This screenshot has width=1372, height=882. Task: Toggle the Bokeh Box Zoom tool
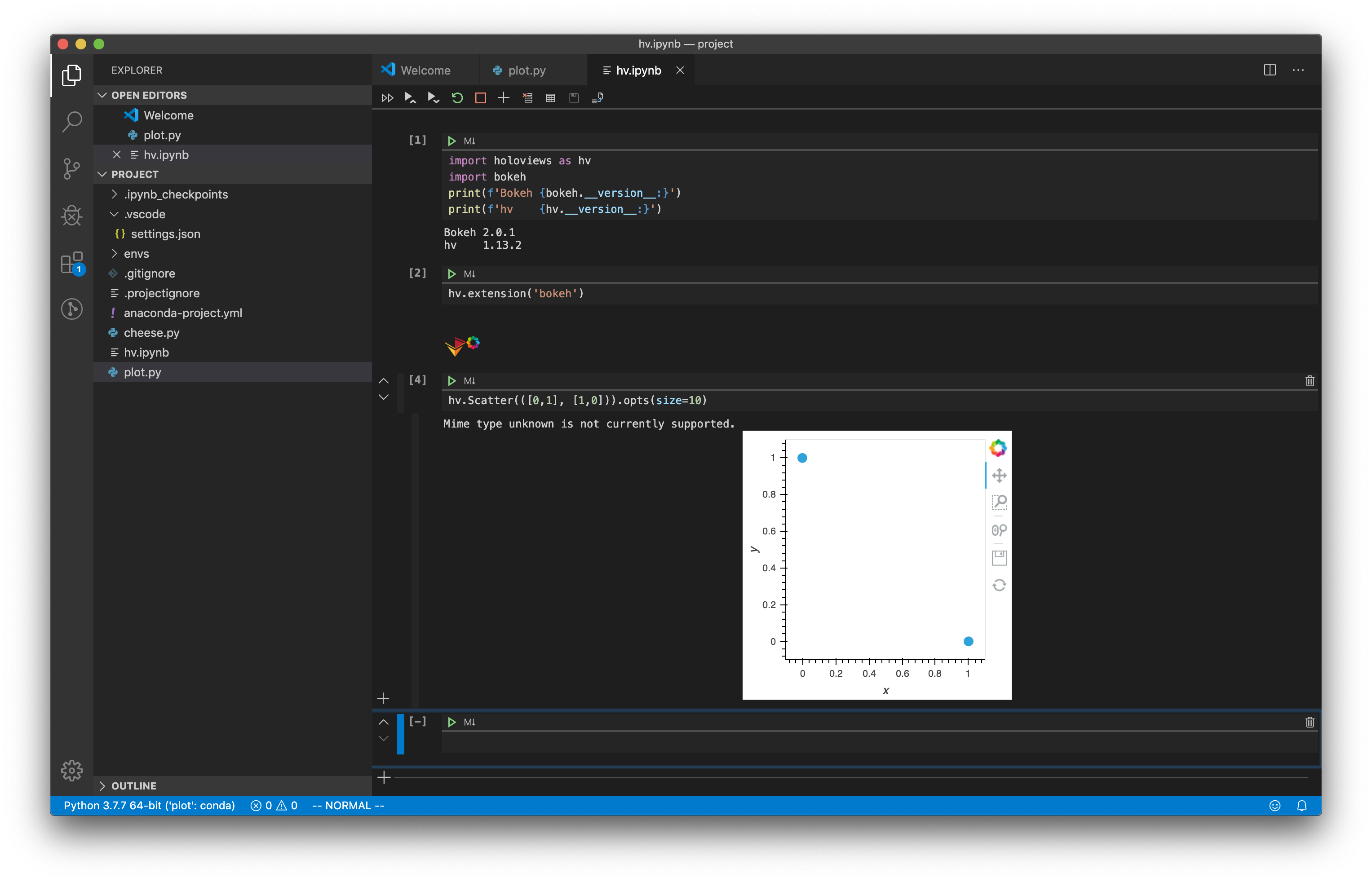(x=999, y=502)
